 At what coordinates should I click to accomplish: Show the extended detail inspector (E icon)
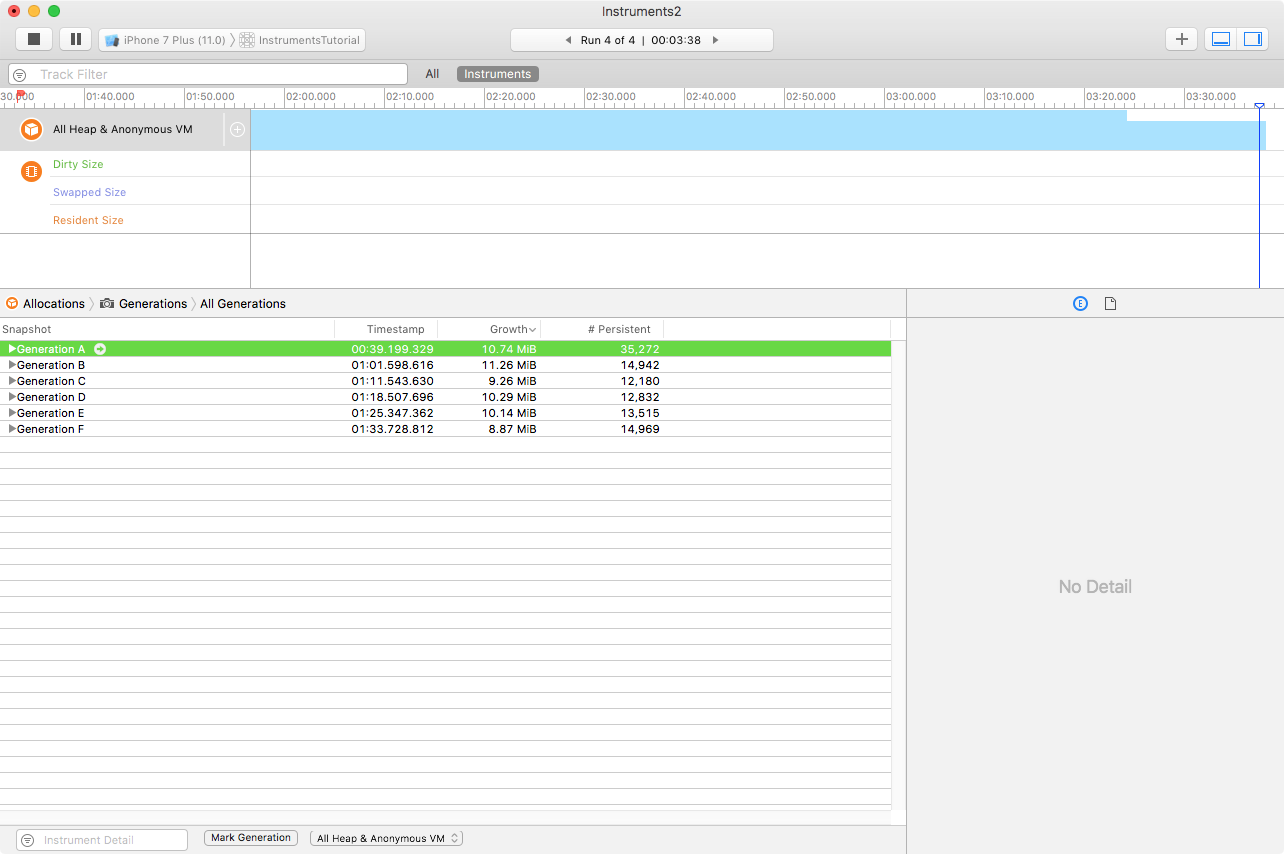click(1080, 304)
